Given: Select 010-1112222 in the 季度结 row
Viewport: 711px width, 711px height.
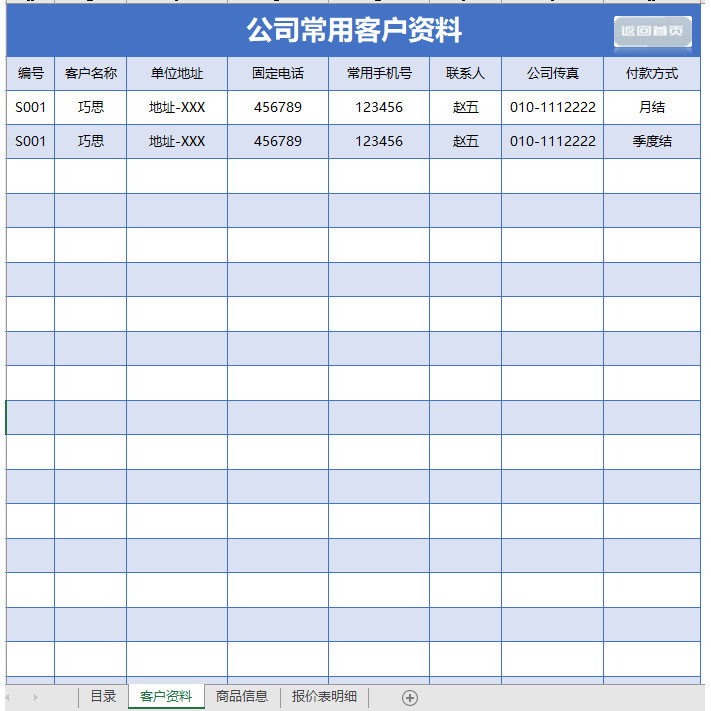Looking at the screenshot, I should coord(552,141).
